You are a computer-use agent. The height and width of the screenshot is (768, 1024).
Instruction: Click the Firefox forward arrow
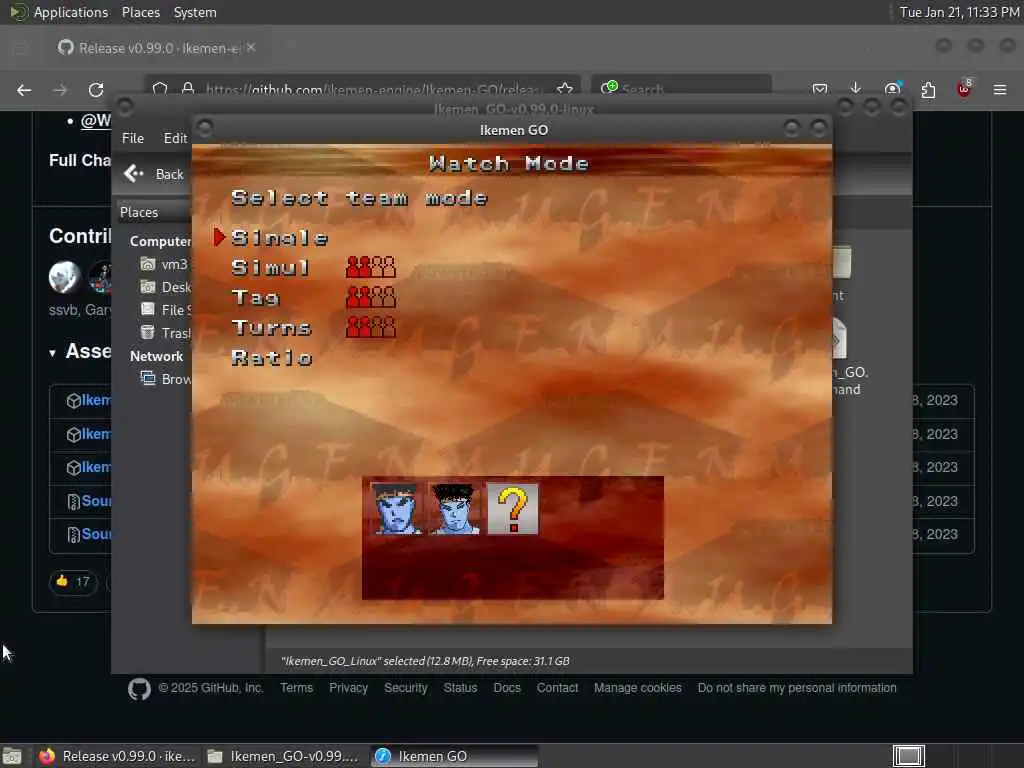tap(60, 90)
